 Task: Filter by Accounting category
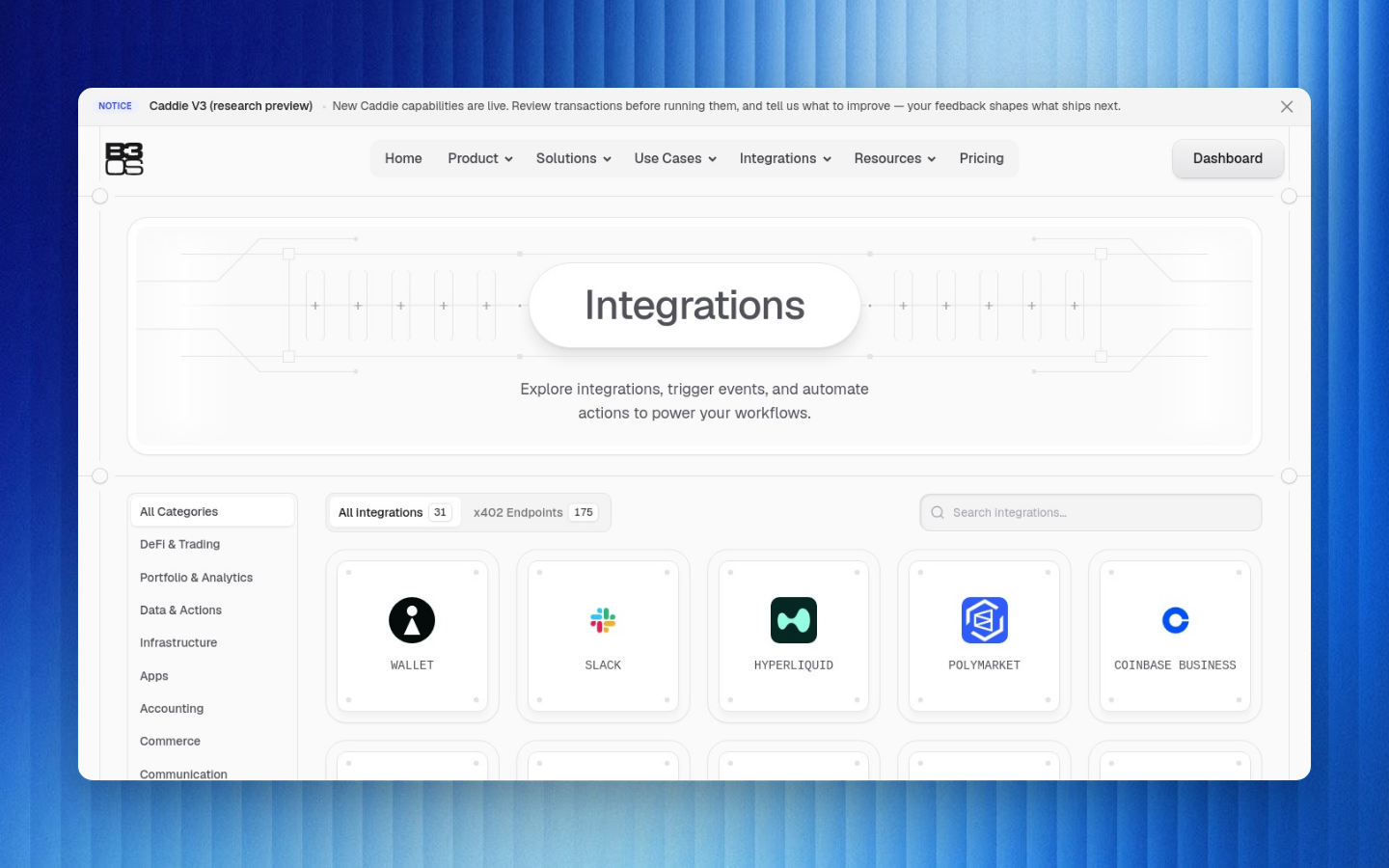(x=211, y=709)
